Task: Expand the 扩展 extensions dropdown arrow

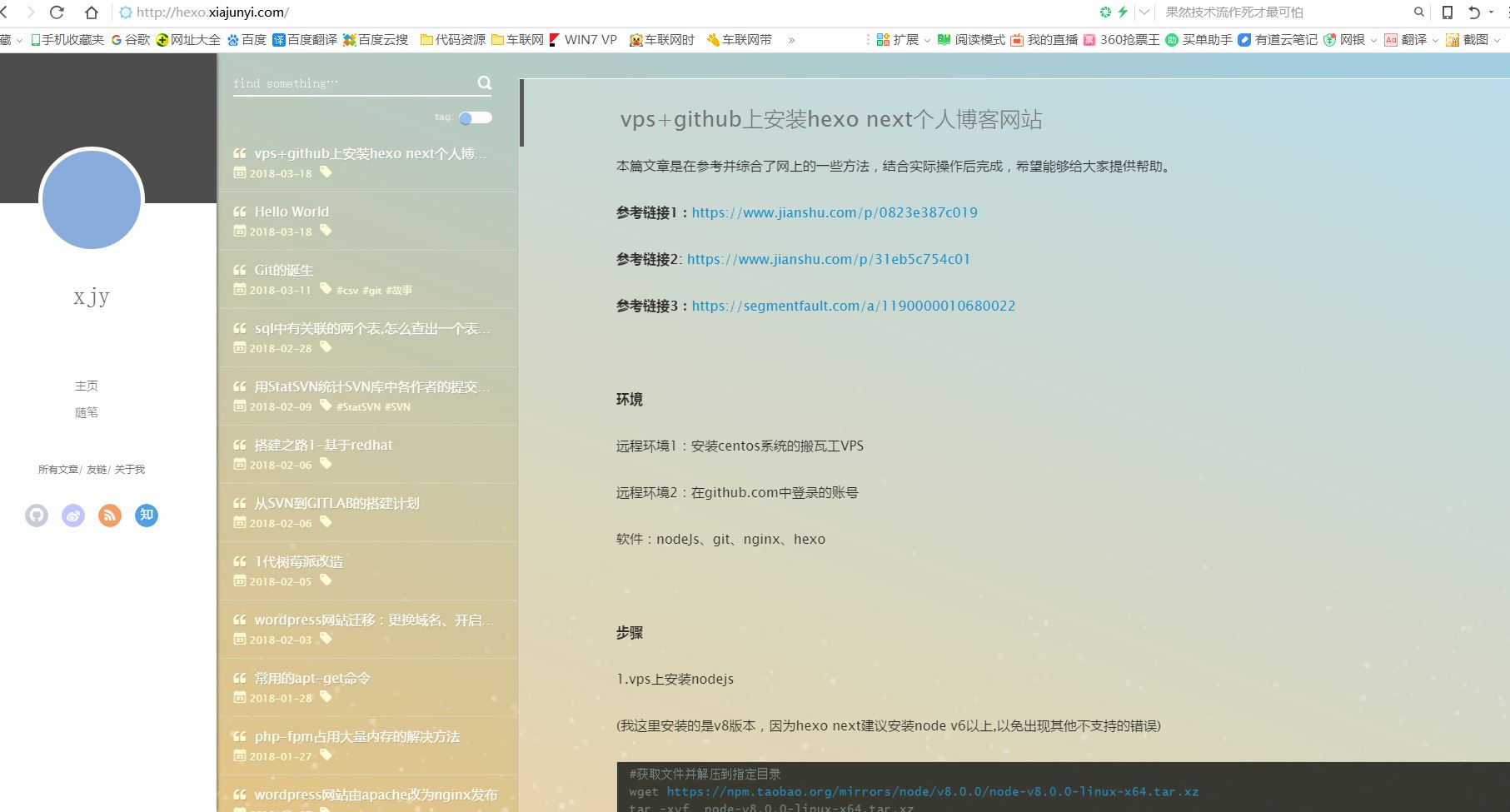Action: [927, 40]
